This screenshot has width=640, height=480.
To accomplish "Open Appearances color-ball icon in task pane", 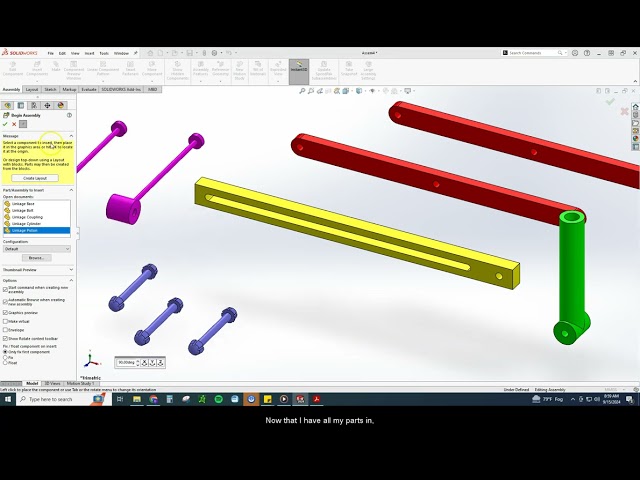I will [x=636, y=139].
